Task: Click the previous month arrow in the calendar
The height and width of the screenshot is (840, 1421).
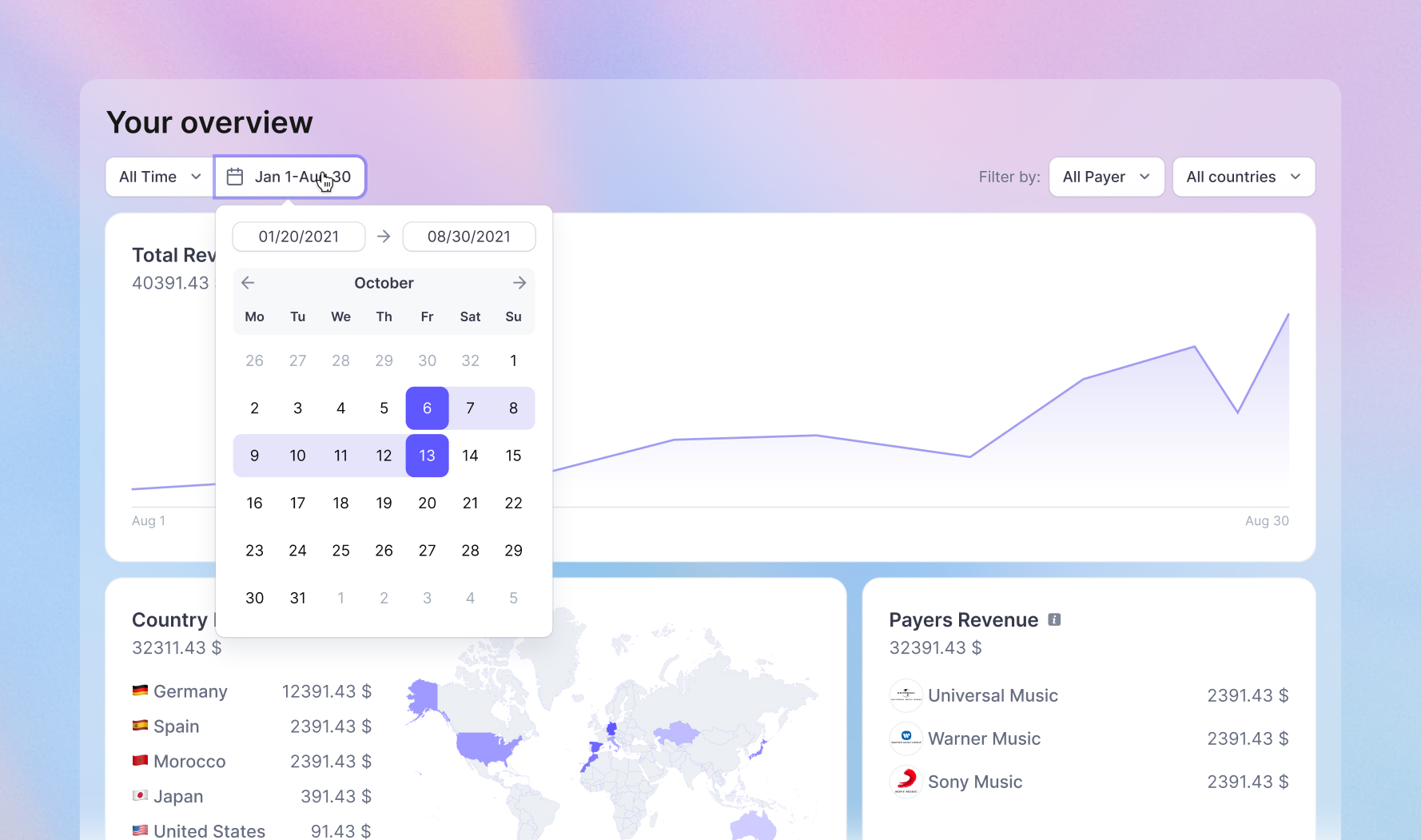Action: click(248, 282)
